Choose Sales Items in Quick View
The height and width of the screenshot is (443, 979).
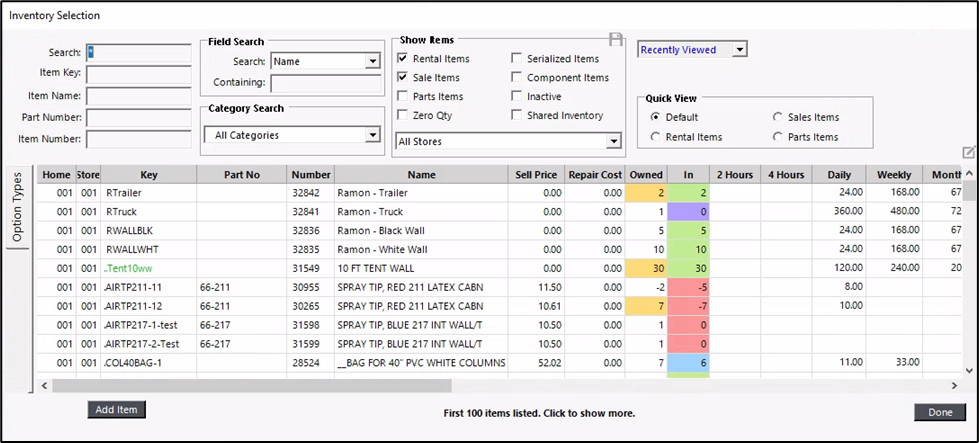(779, 117)
